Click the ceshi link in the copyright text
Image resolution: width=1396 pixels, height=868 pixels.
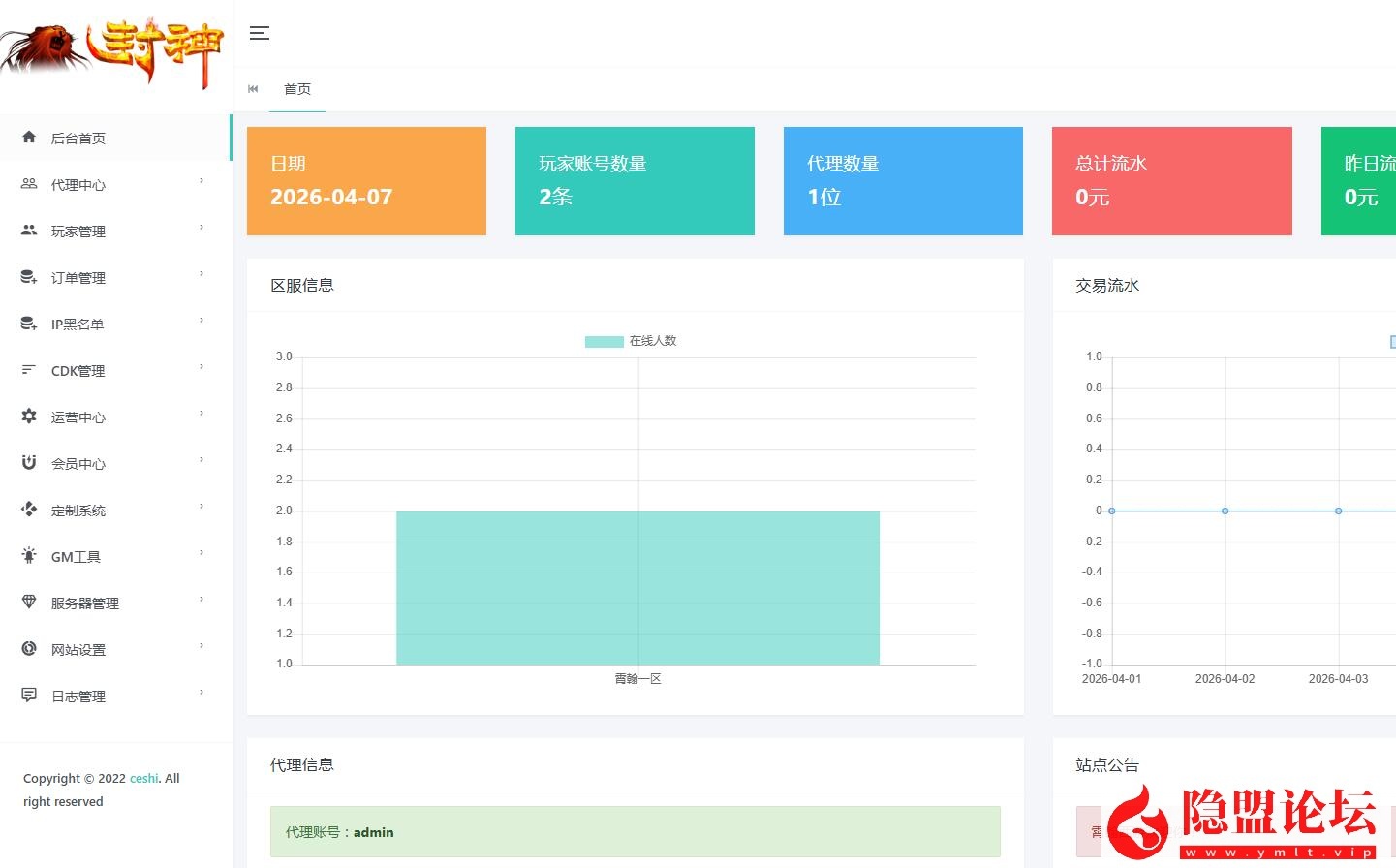[x=143, y=778]
